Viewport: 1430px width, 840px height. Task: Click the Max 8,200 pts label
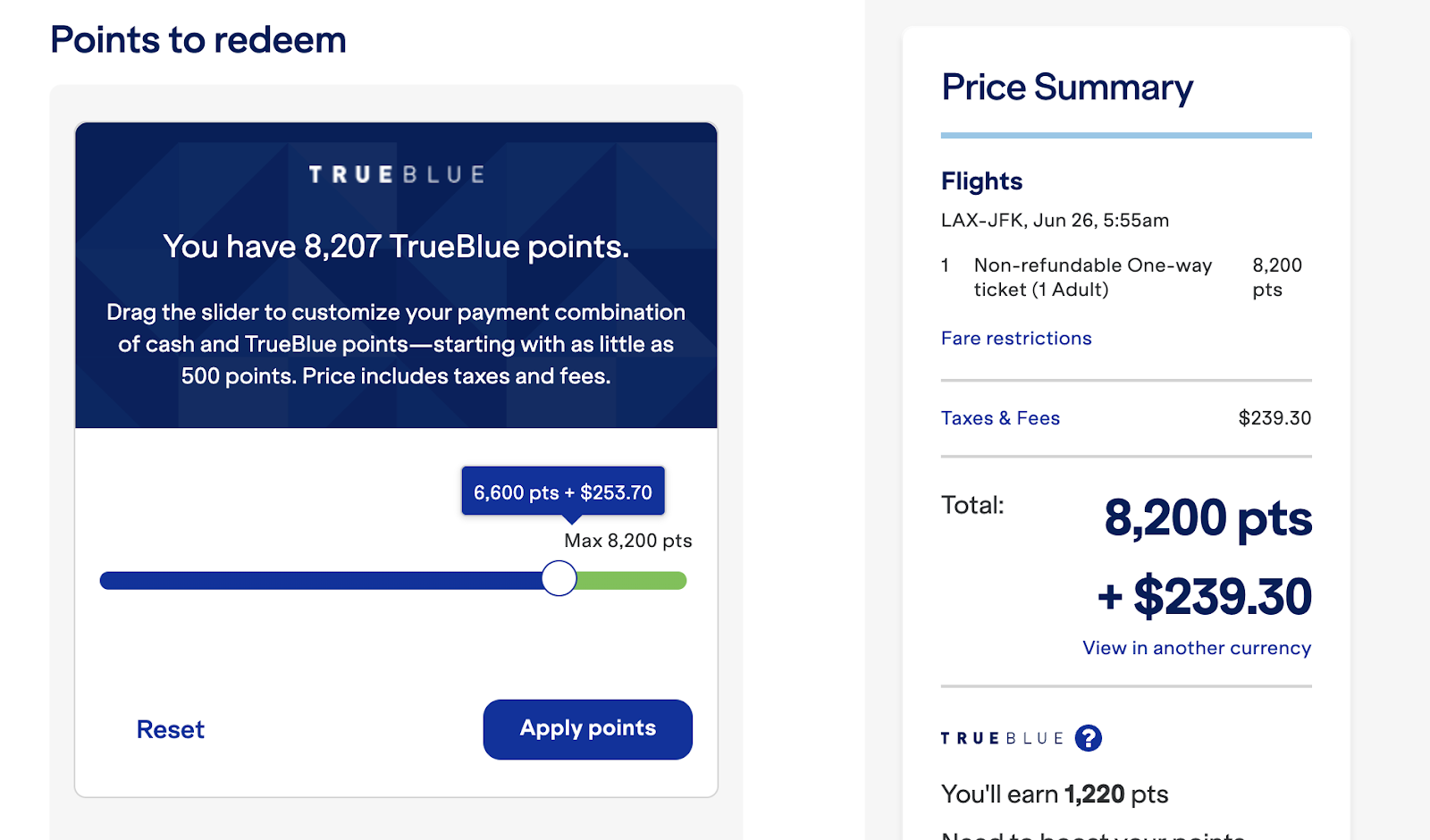[x=628, y=541]
